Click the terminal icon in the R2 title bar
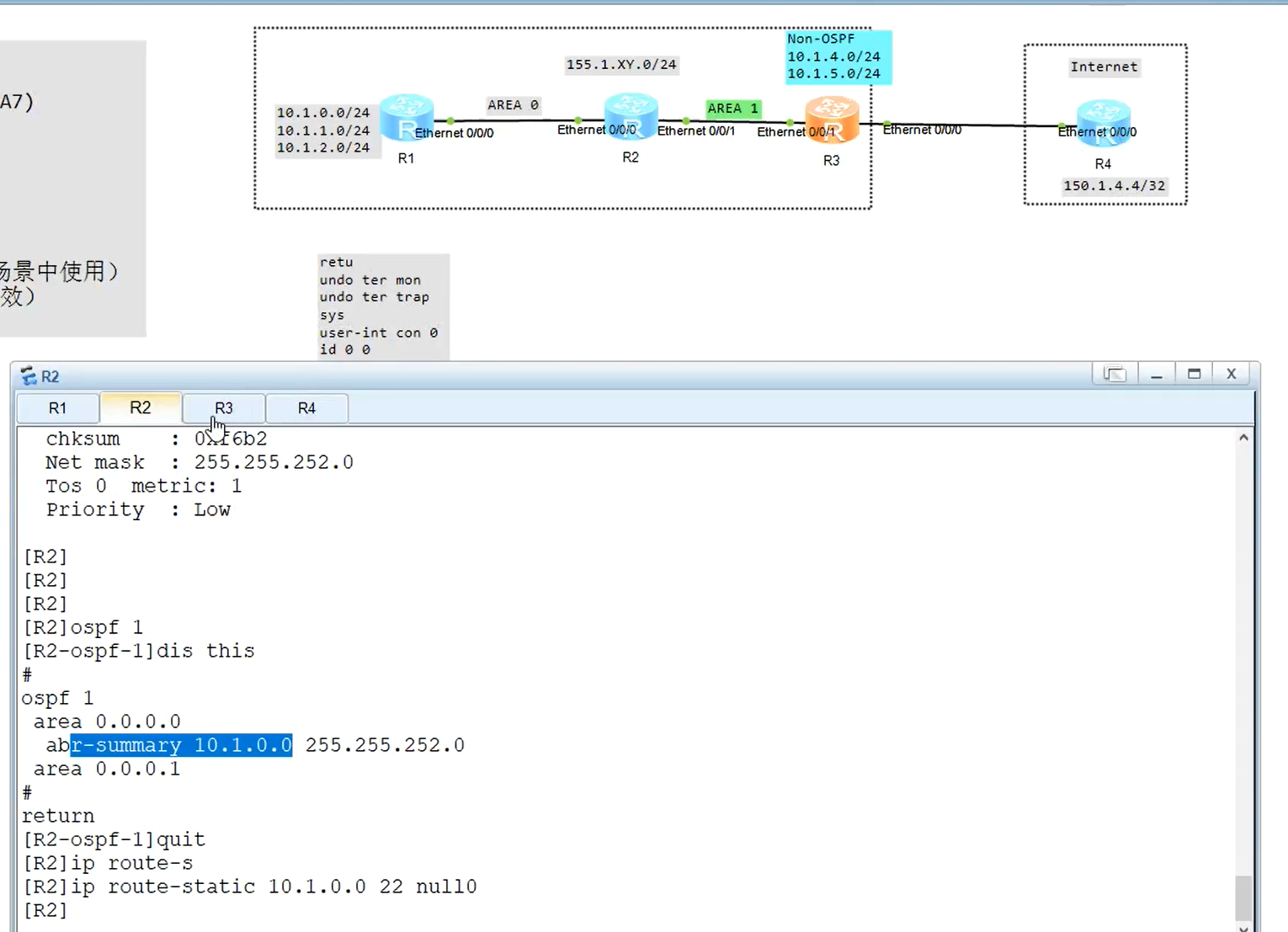The image size is (1288, 932). tap(28, 375)
